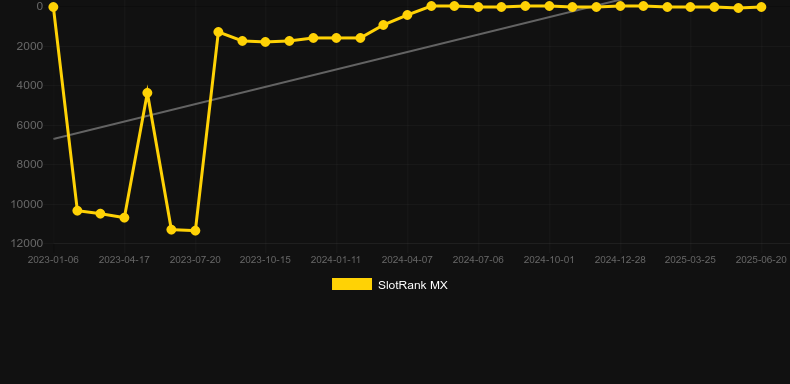This screenshot has width=790, height=384.
Task: Click the 2023-10-15 x-axis label
Action: [x=265, y=260]
